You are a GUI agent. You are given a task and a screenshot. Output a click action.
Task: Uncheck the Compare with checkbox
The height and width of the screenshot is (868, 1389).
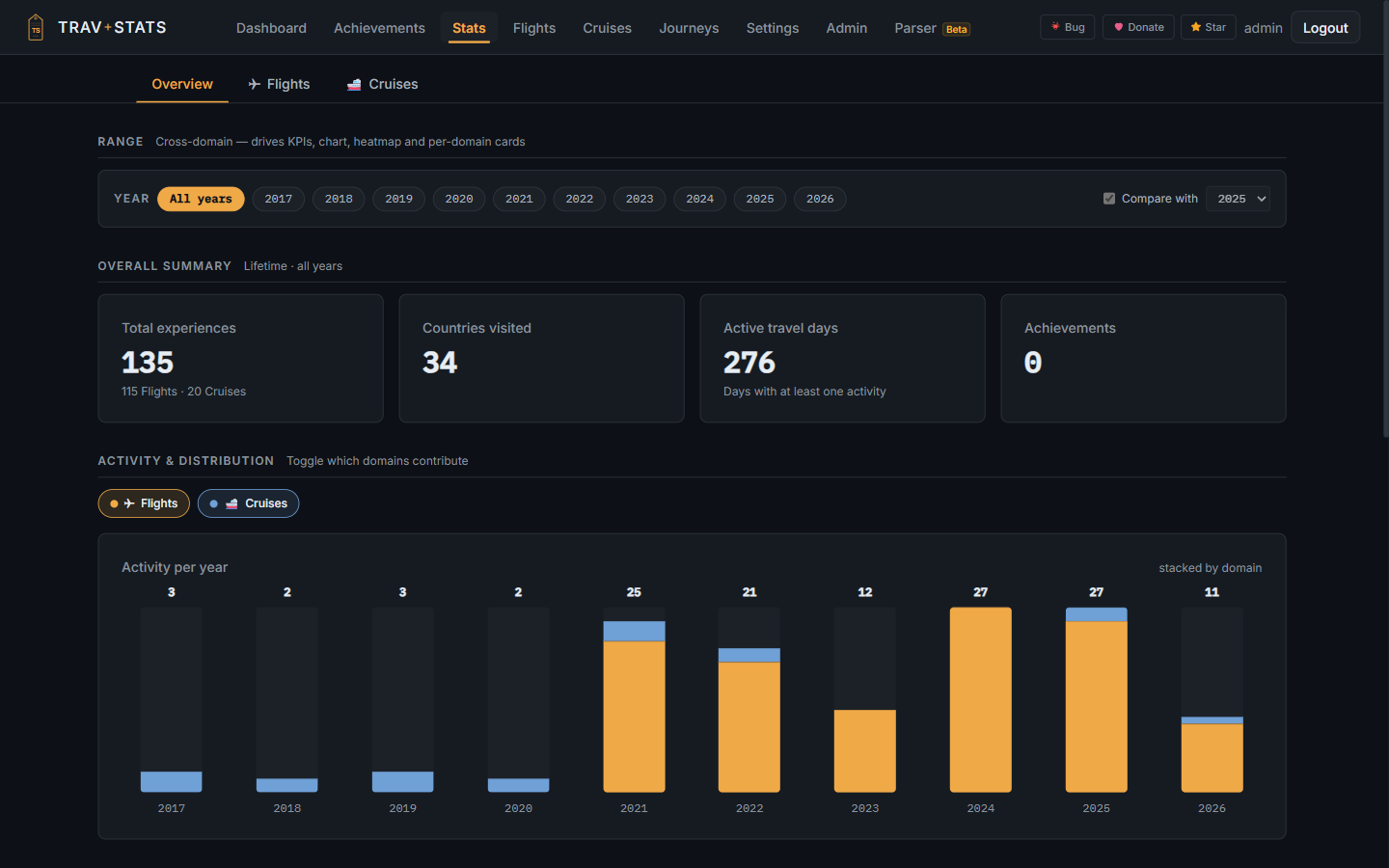(1109, 199)
